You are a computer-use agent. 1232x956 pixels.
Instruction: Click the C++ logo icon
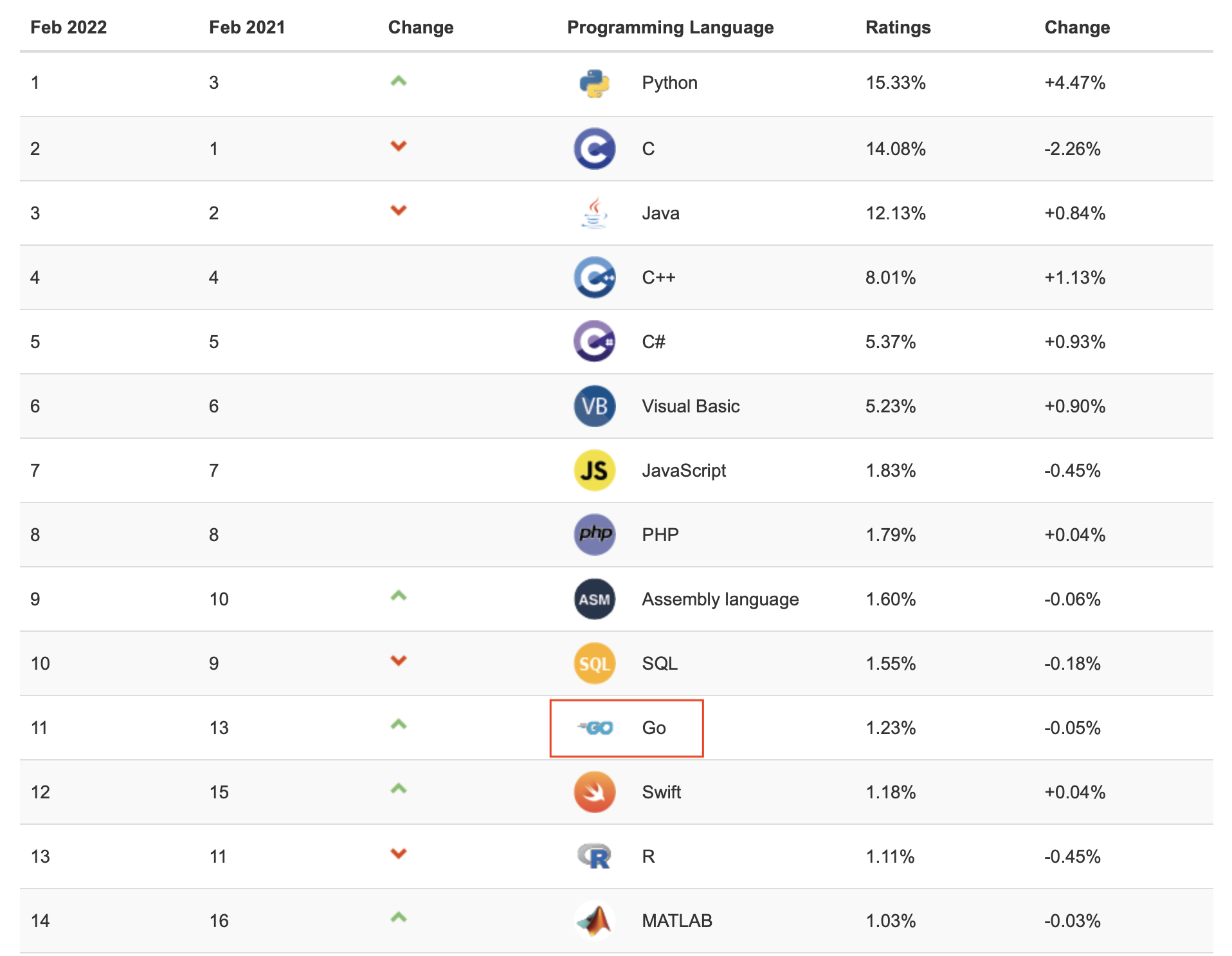(x=594, y=277)
